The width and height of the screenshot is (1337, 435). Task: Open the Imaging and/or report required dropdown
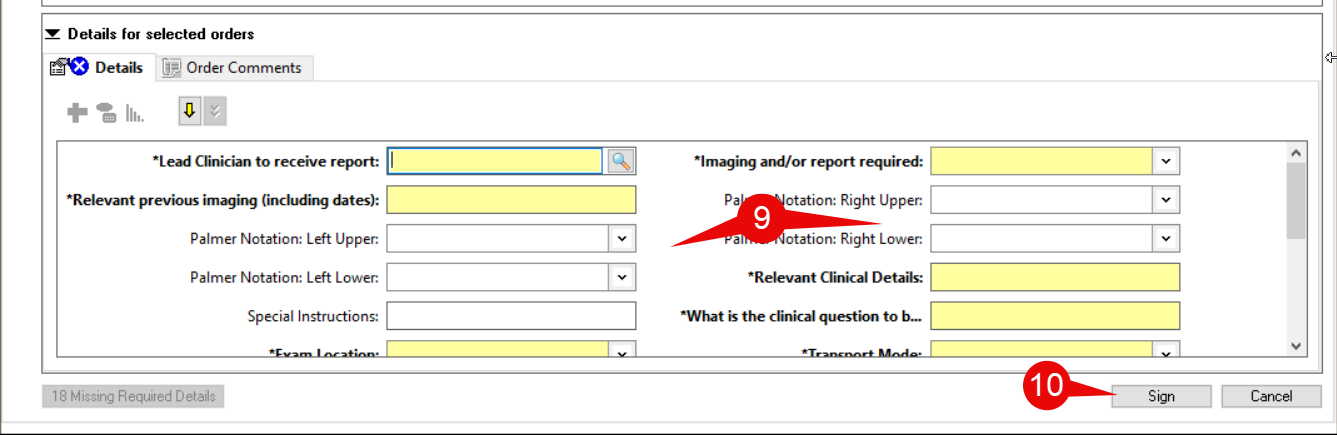[1166, 161]
